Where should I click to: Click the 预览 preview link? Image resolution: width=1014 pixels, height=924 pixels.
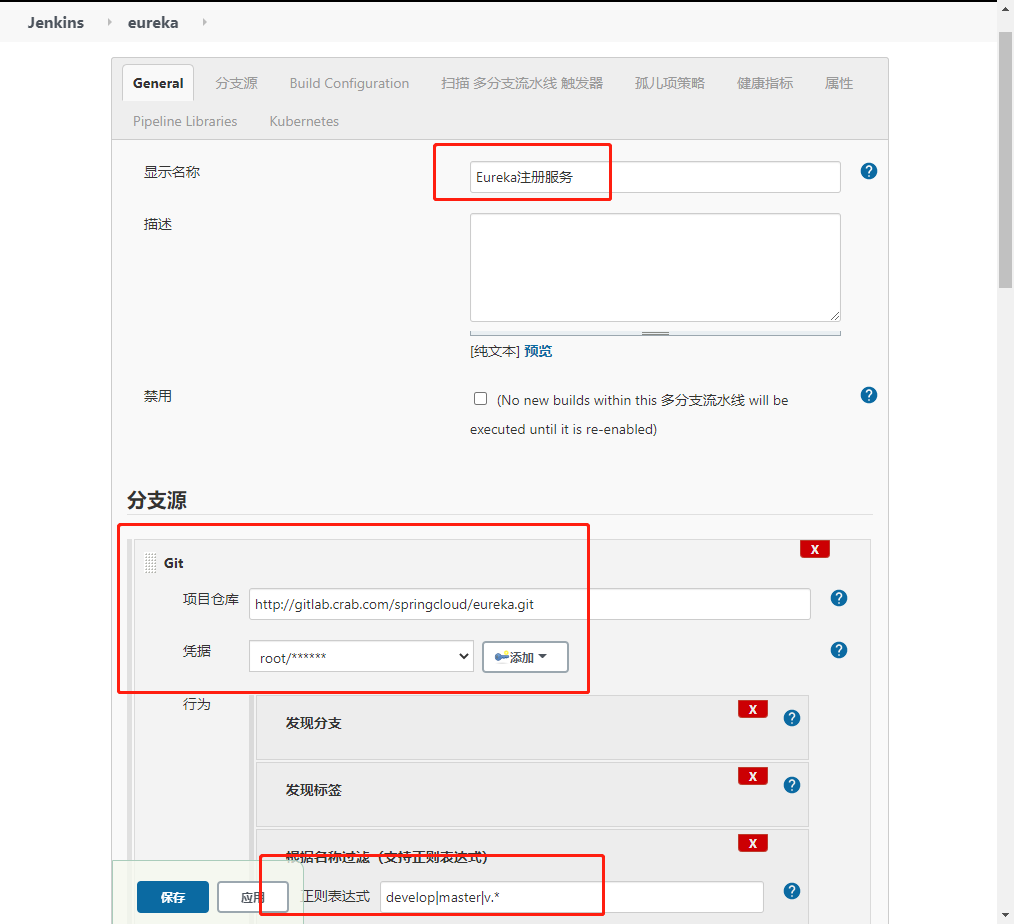(538, 351)
